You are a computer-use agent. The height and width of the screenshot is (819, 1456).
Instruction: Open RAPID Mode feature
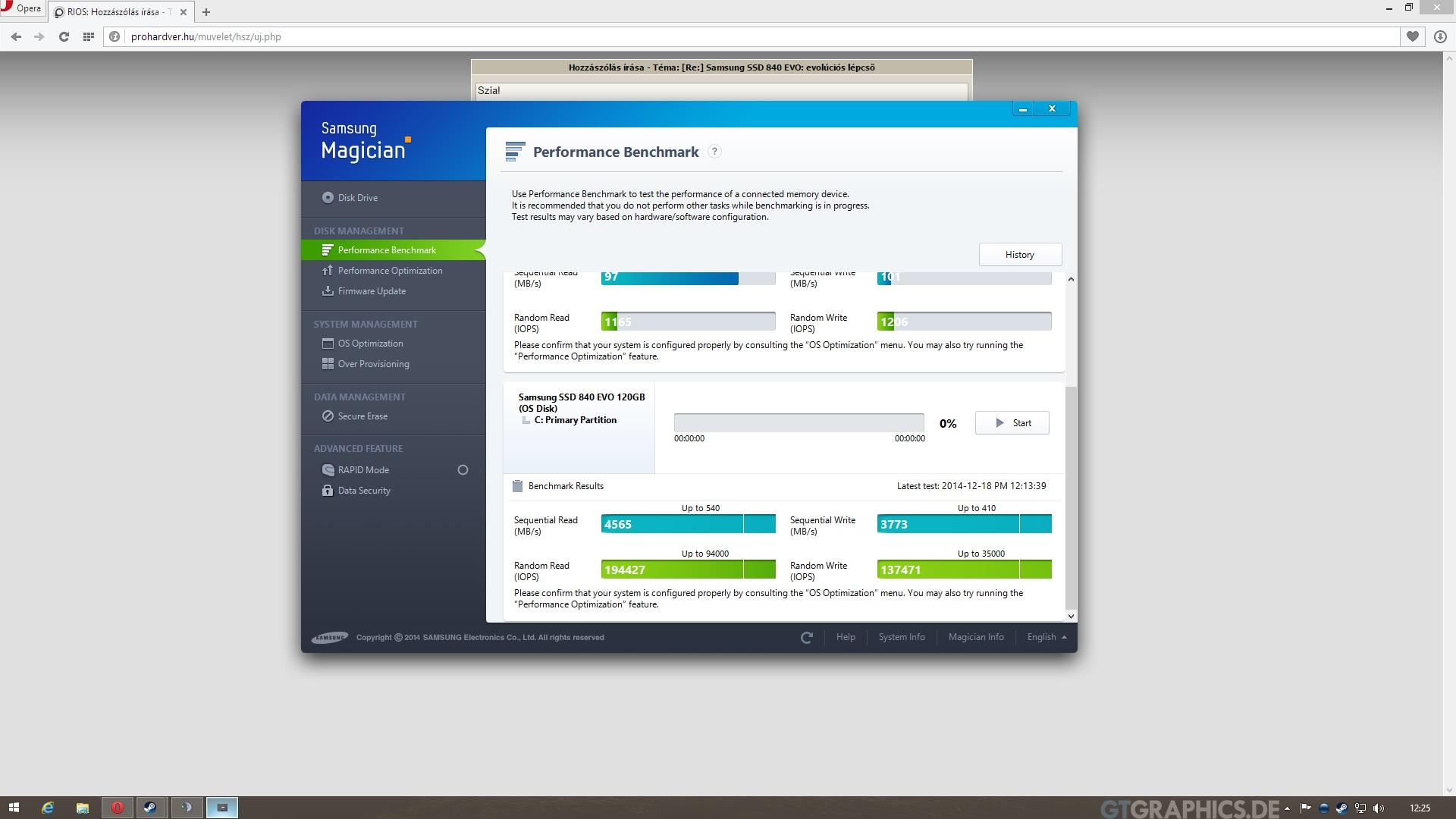point(363,469)
